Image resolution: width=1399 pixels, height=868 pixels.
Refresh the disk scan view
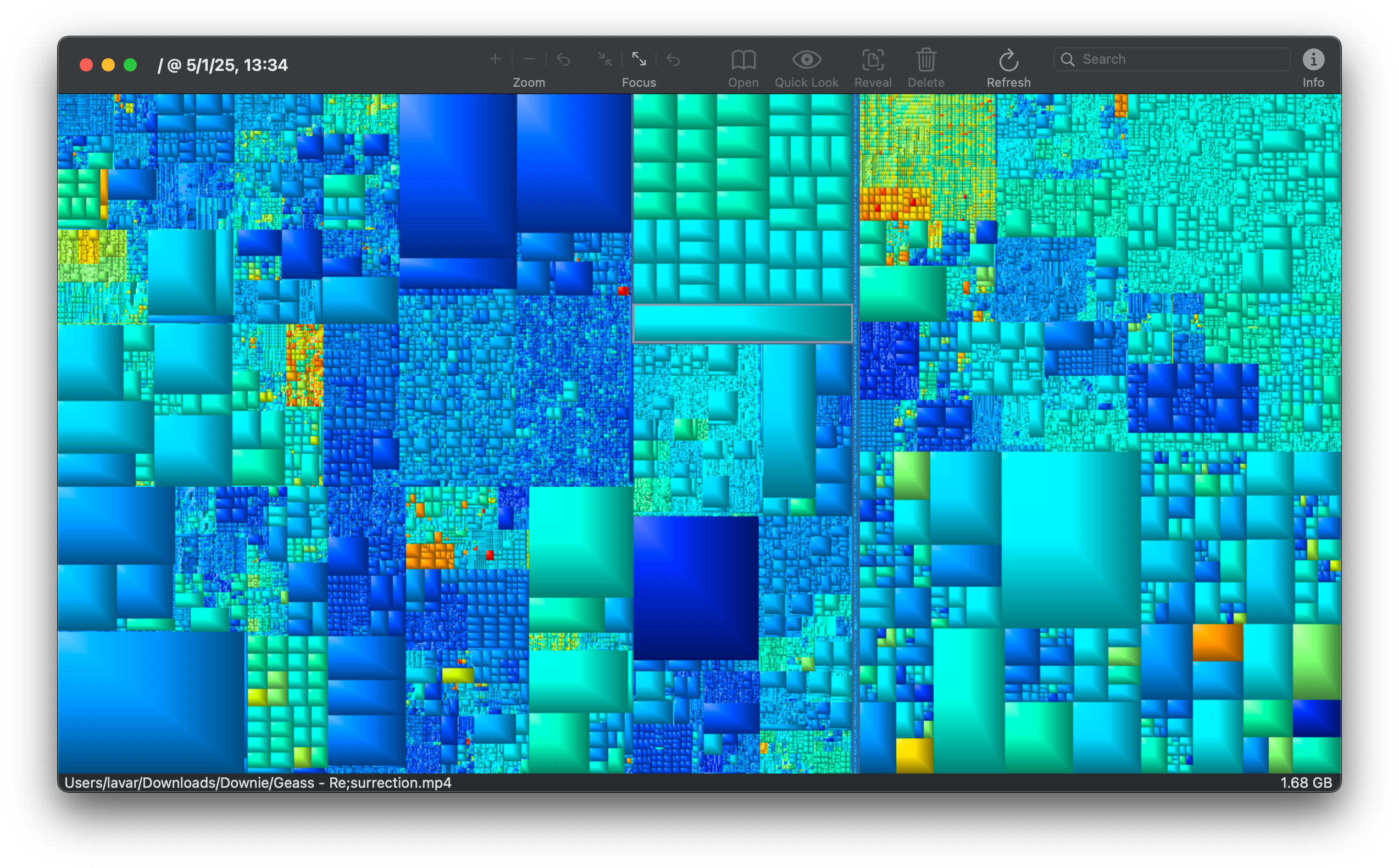coord(1008,60)
